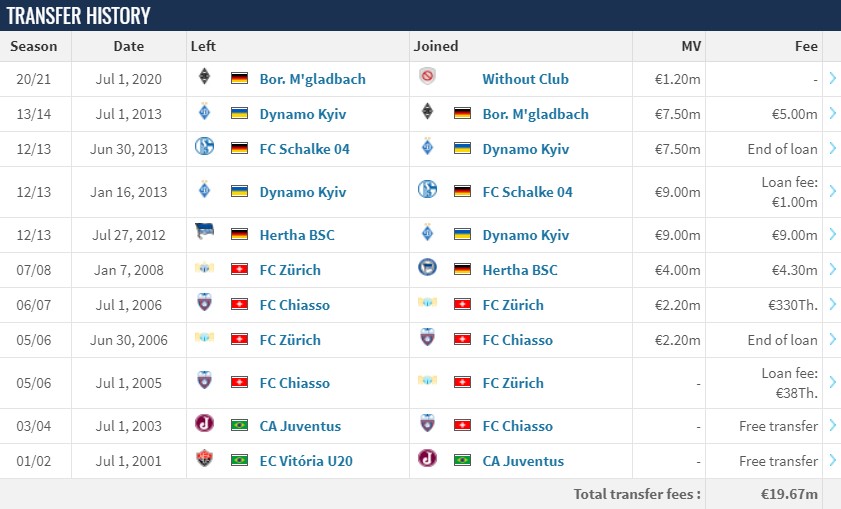Click FC Chiasso crest in the 06/07 row
The height and width of the screenshot is (509, 841).
[204, 302]
